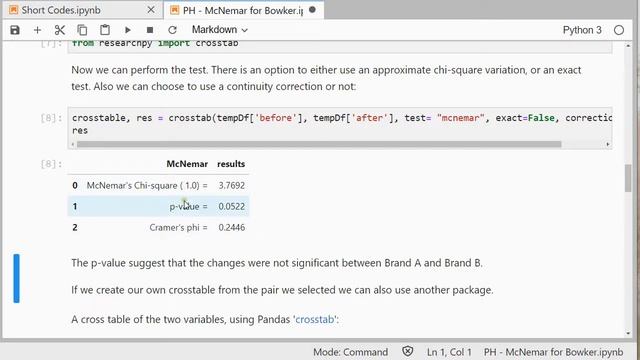Open the Short Codes notebook tab icon

coord(13,10)
